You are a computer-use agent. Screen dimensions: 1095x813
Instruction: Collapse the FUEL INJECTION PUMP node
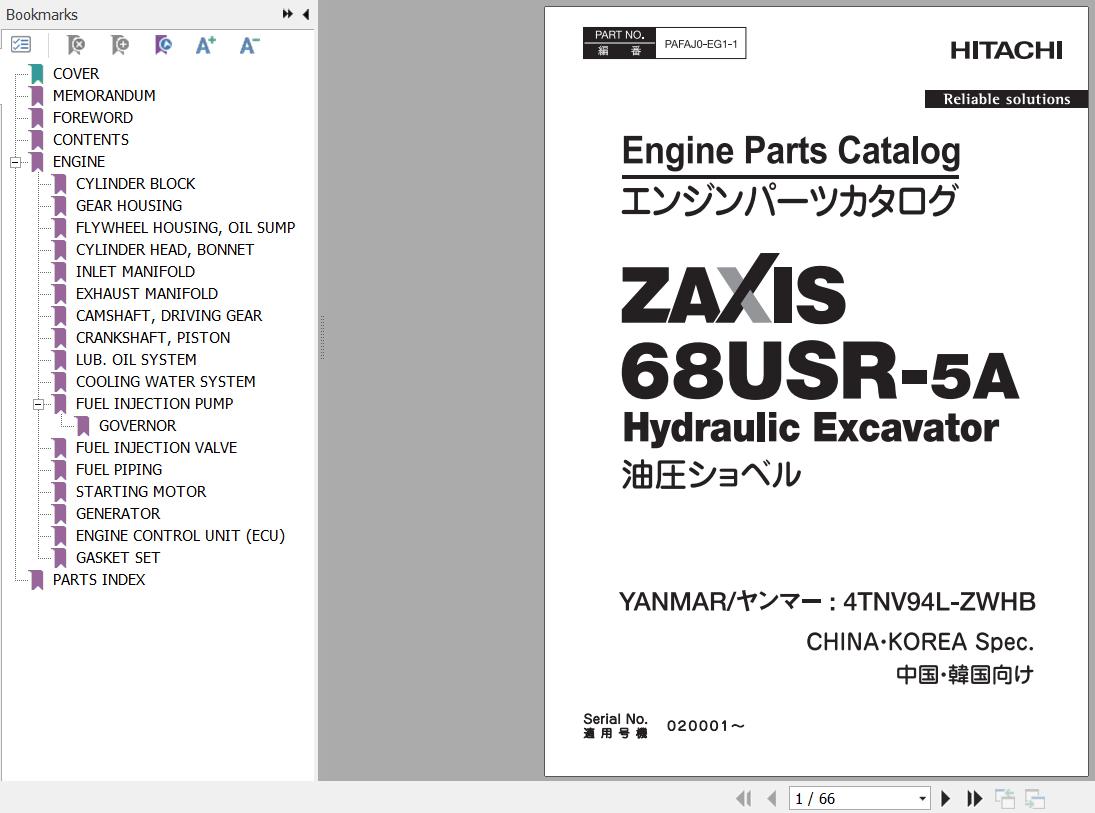38,404
